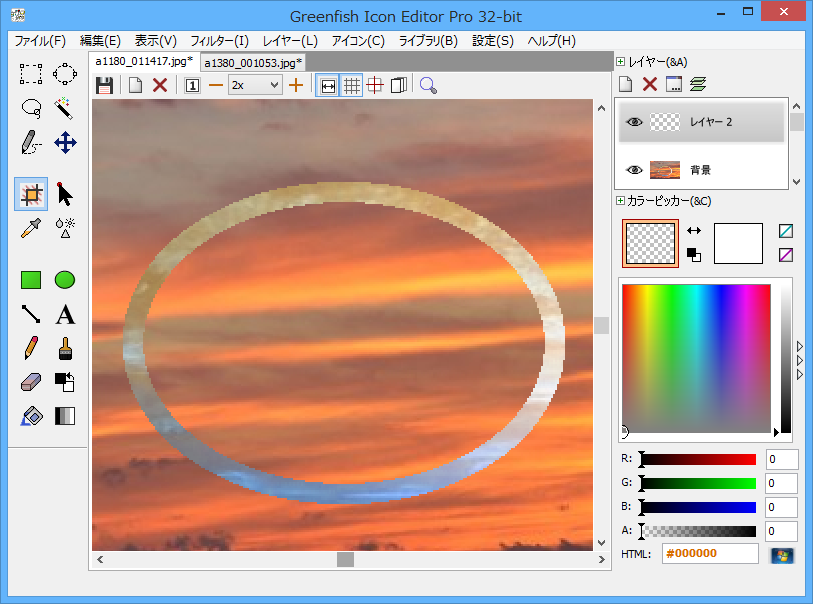
Task: Select the Eyedropper tool
Action: tap(31, 229)
